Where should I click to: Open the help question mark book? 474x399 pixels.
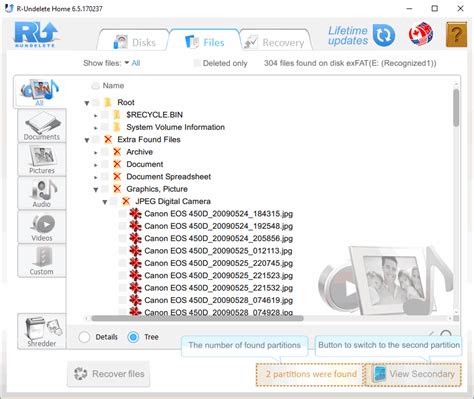click(x=456, y=34)
